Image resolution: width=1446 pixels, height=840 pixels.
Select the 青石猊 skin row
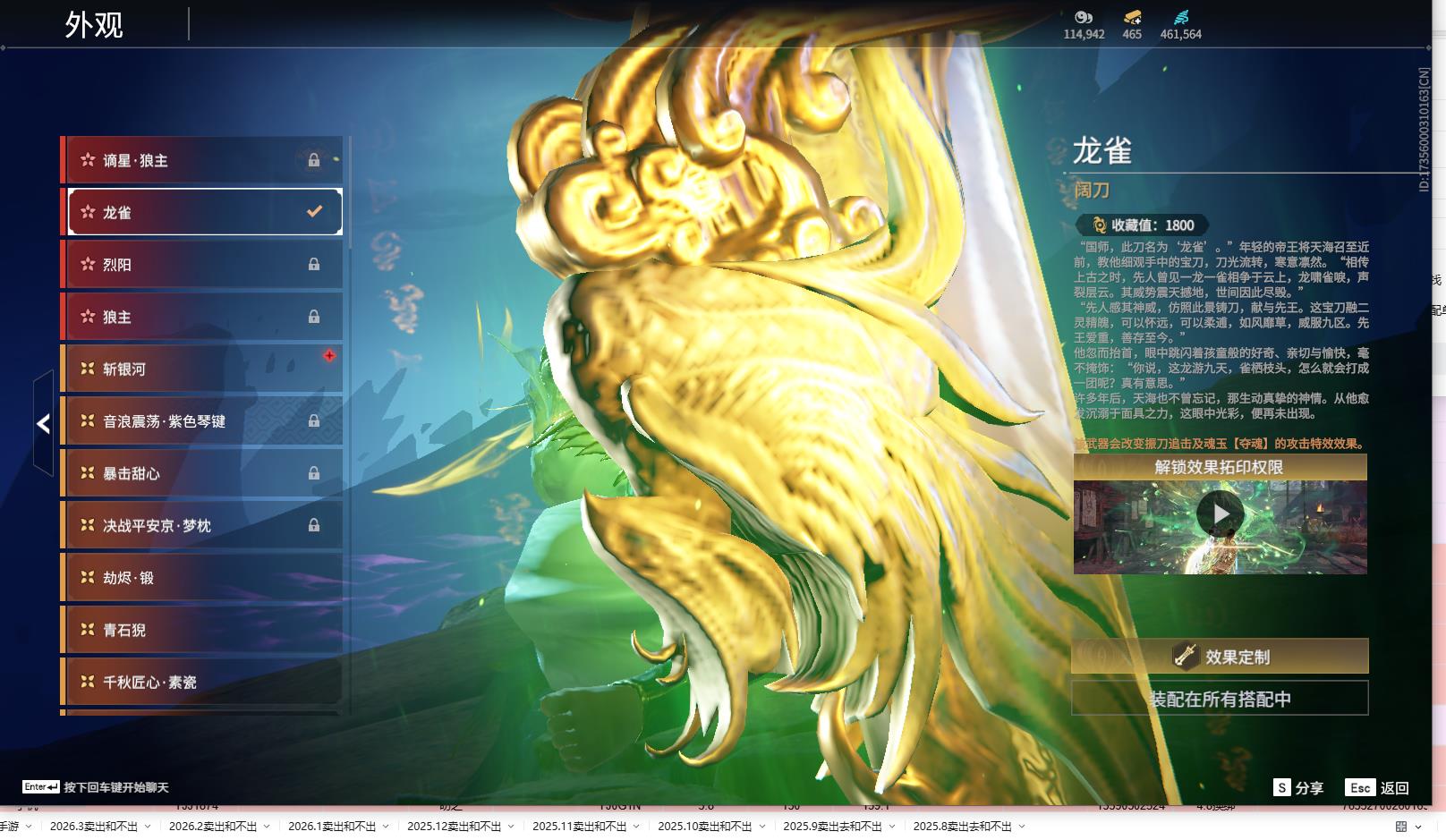point(201,629)
